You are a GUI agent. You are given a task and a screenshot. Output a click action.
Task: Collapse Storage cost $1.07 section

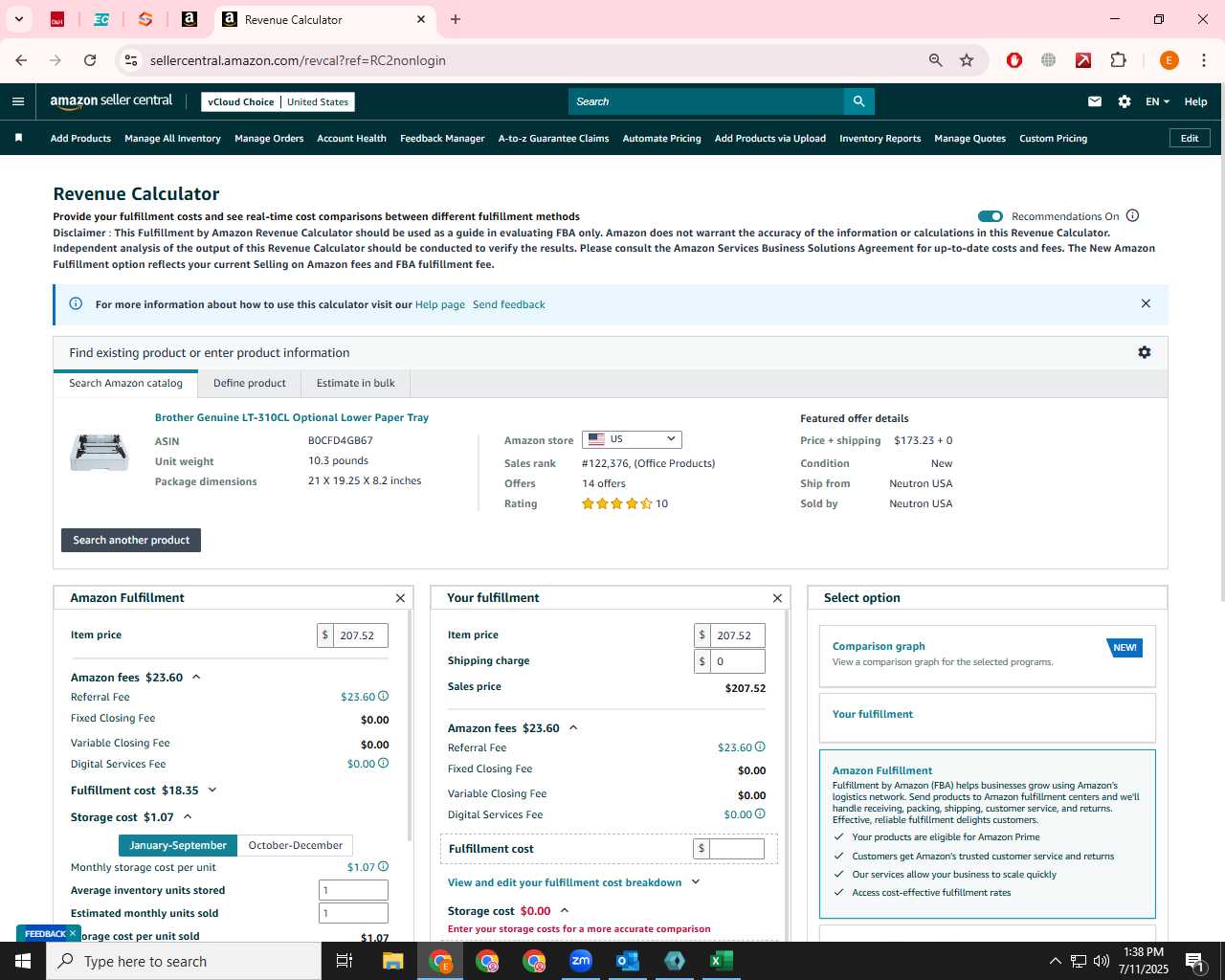188,817
